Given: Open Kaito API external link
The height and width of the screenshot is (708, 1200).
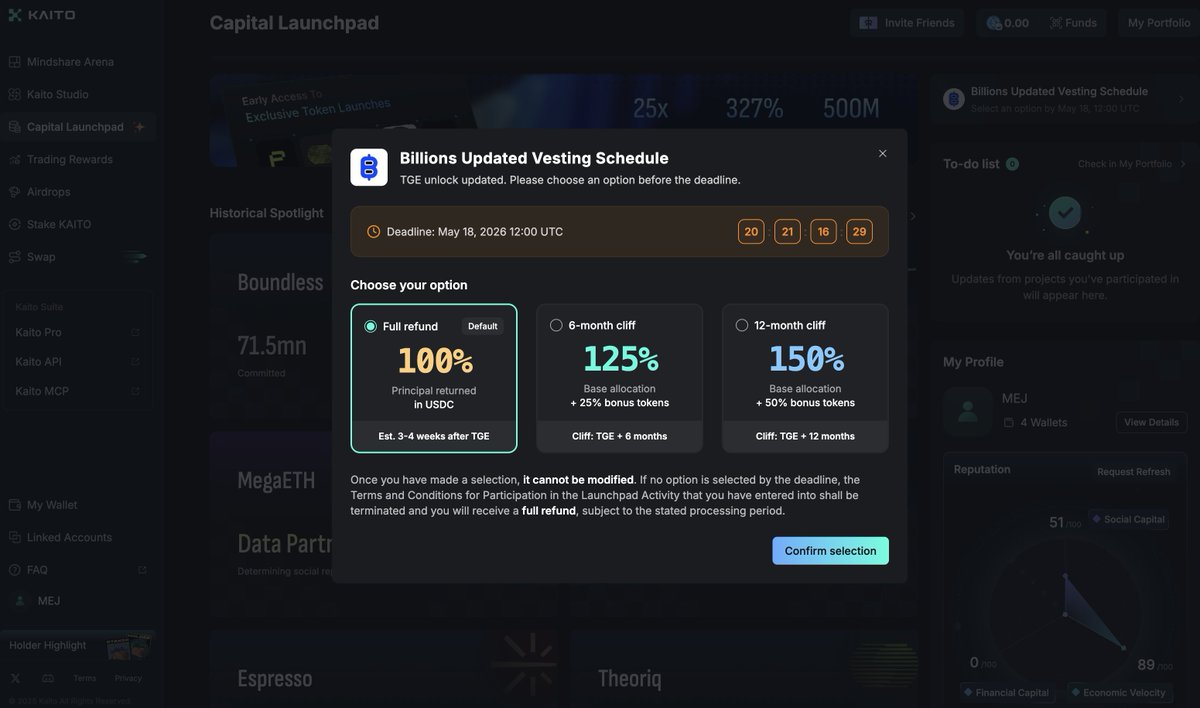Looking at the screenshot, I should (77, 361).
